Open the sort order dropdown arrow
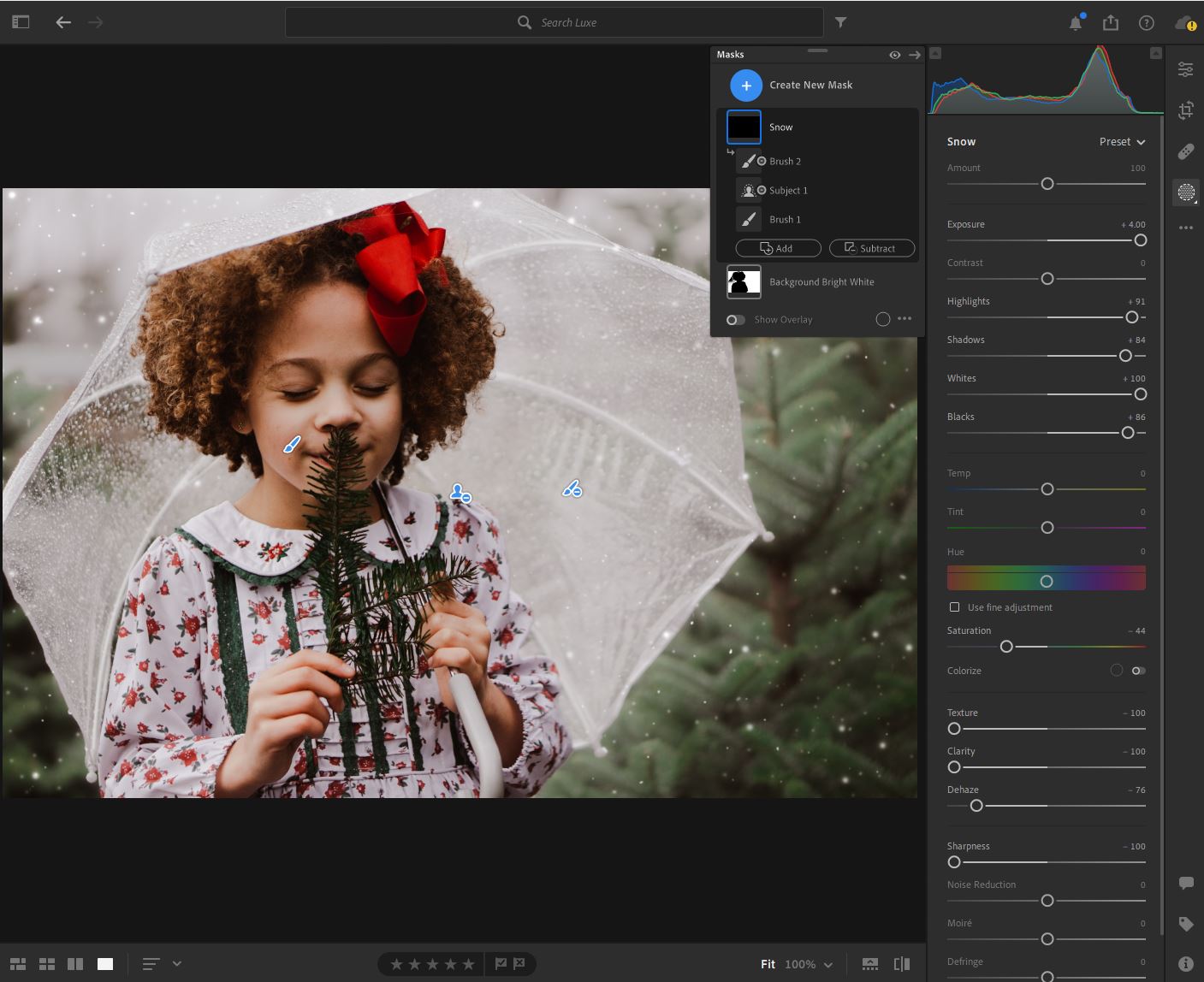This screenshot has width=1204, height=982. (177, 964)
